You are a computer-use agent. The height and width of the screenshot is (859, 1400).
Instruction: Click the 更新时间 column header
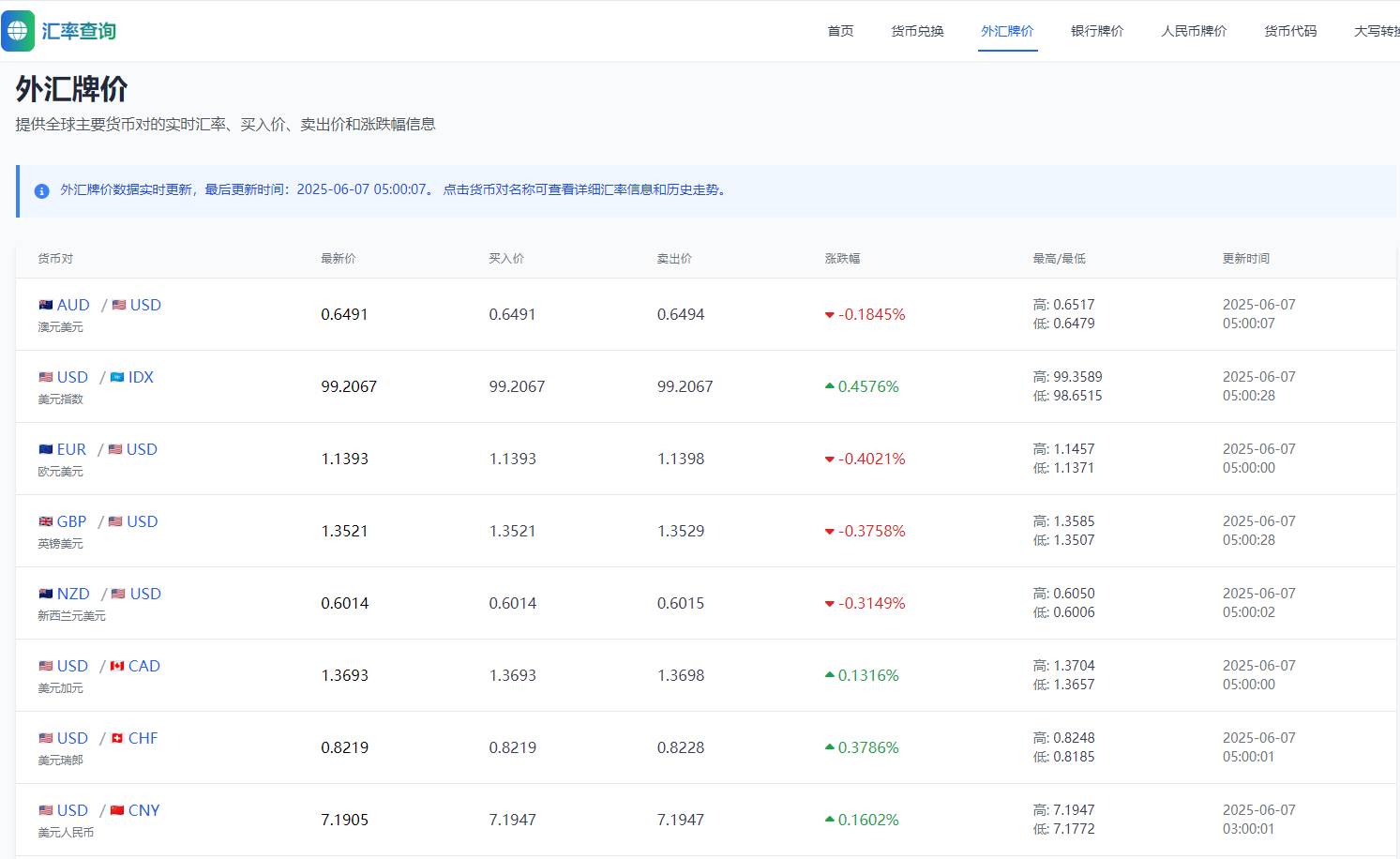pos(1246,259)
